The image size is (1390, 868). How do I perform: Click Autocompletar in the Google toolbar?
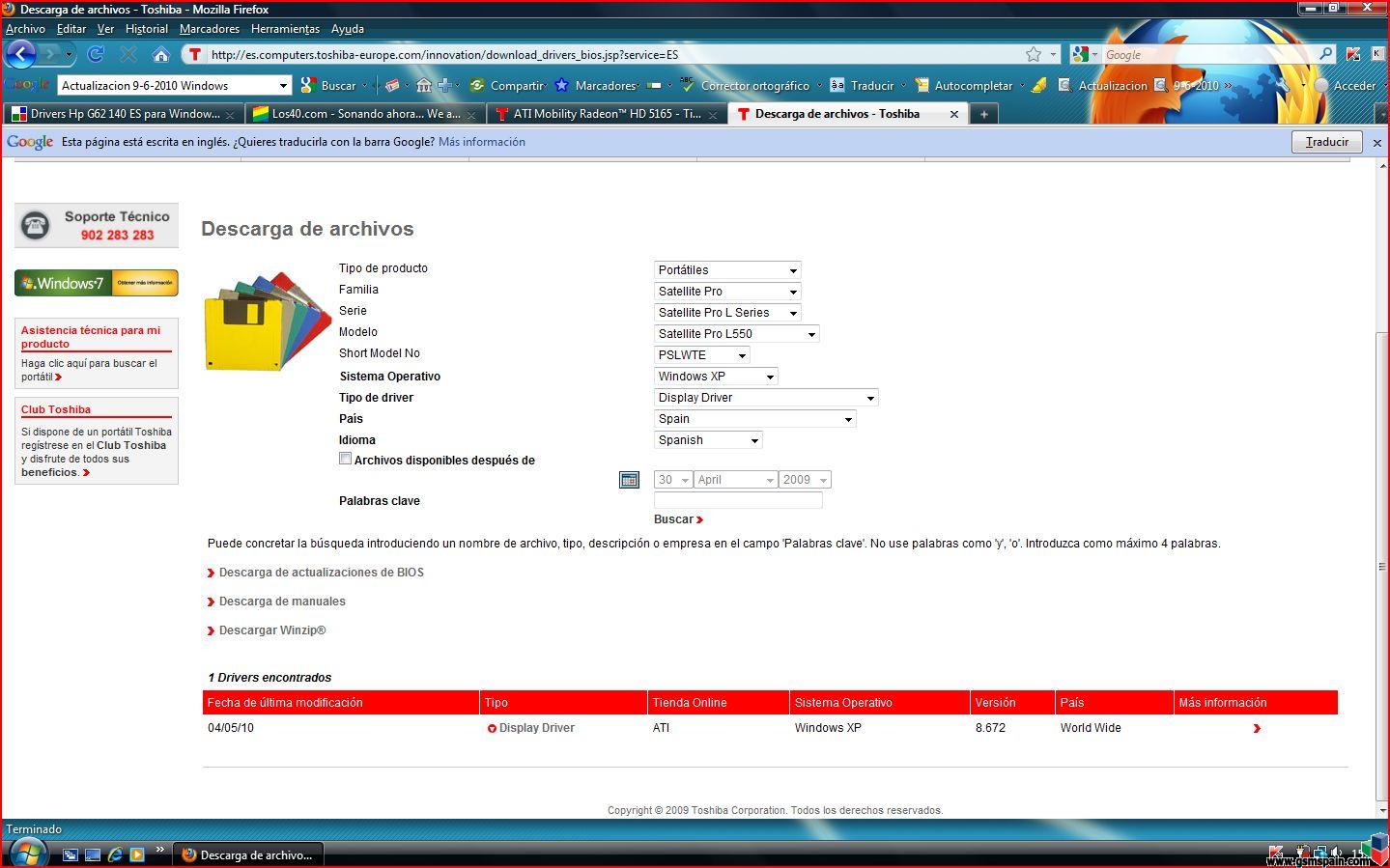click(x=964, y=85)
